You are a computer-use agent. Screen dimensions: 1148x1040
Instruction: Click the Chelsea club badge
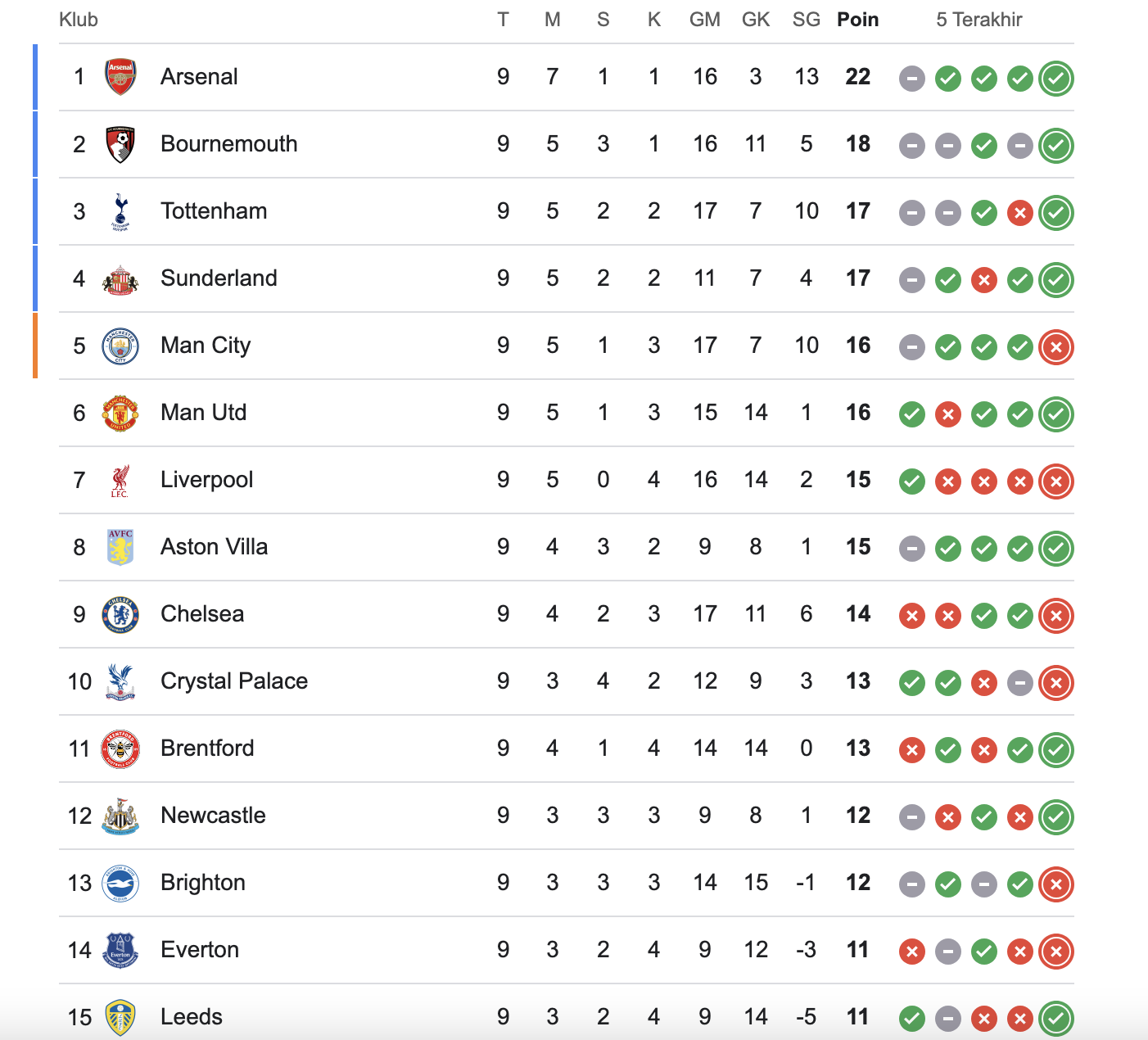pyautogui.click(x=120, y=613)
